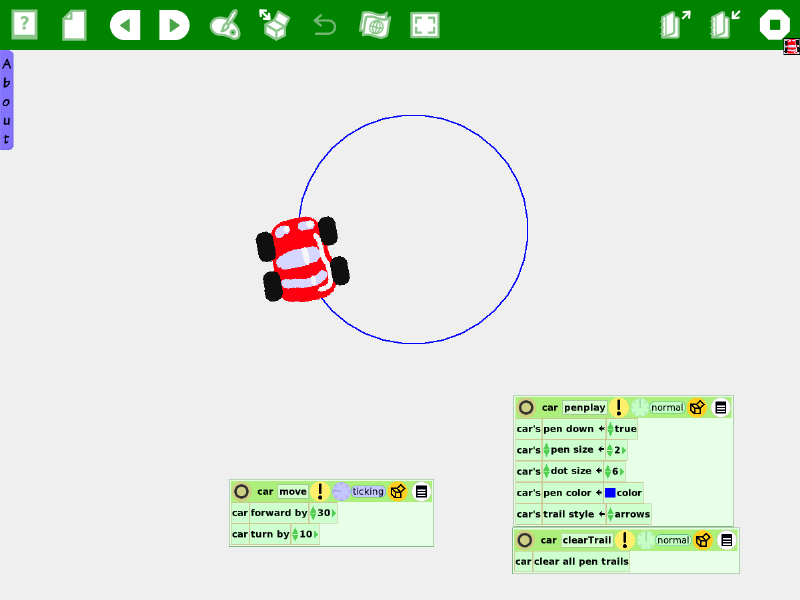Expand arrow after dot size 6

[621, 472]
